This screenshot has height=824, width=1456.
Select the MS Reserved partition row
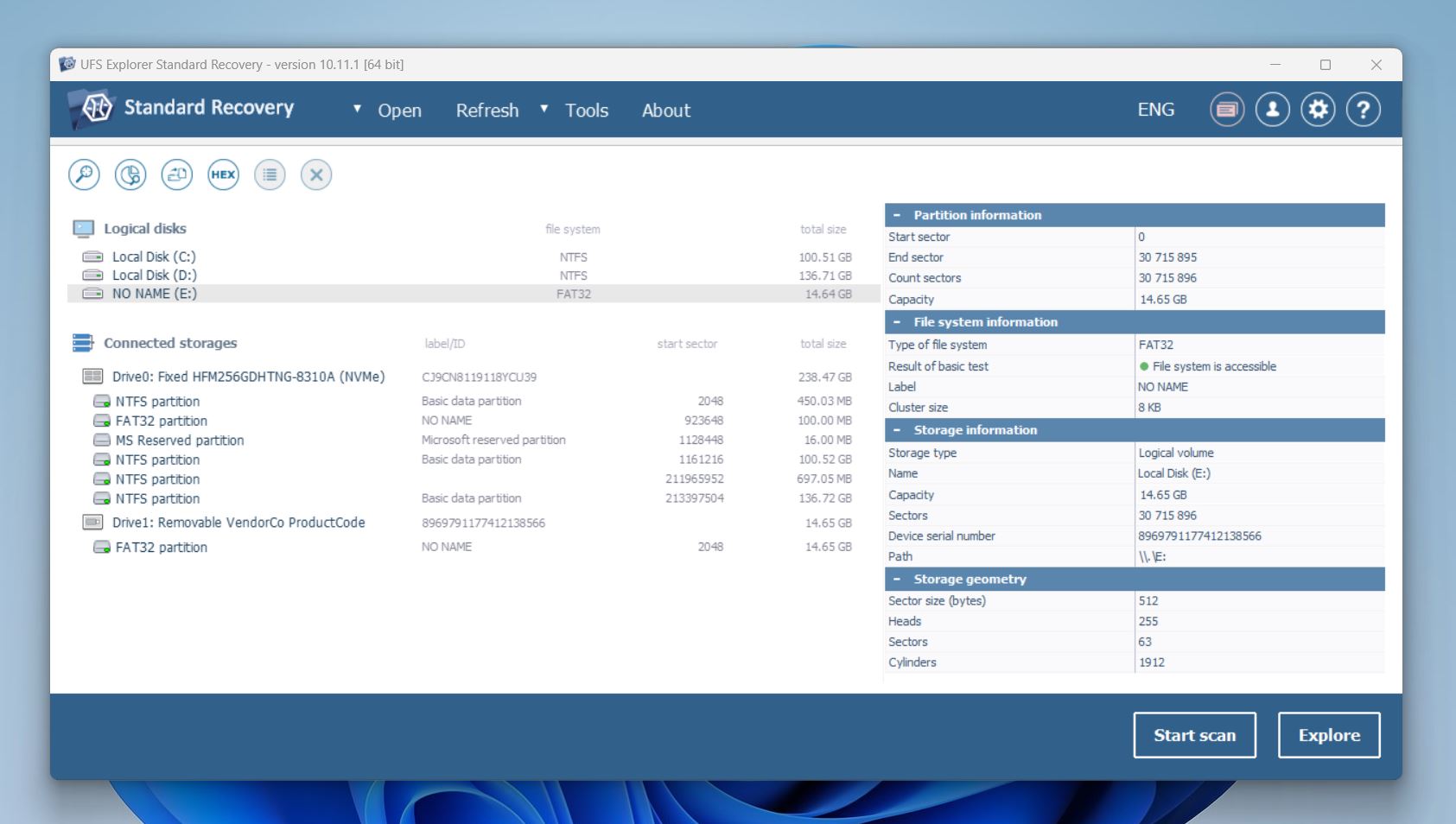pos(474,441)
